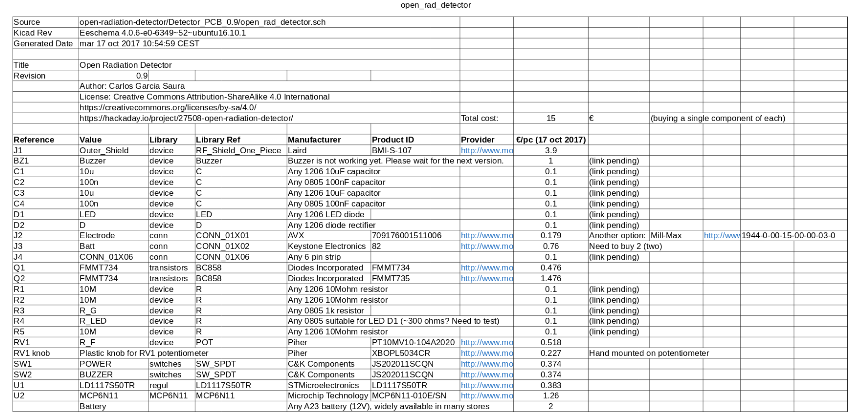Select the J4 'CONN_01X06' value cell
The image size is (858, 417).
(x=113, y=257)
